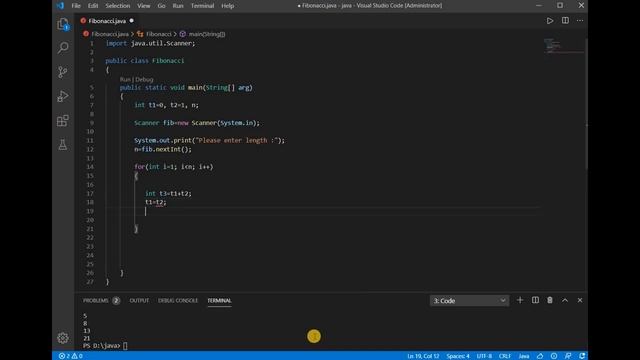Open the Selection menu
The image size is (640, 360).
[x=118, y=6]
